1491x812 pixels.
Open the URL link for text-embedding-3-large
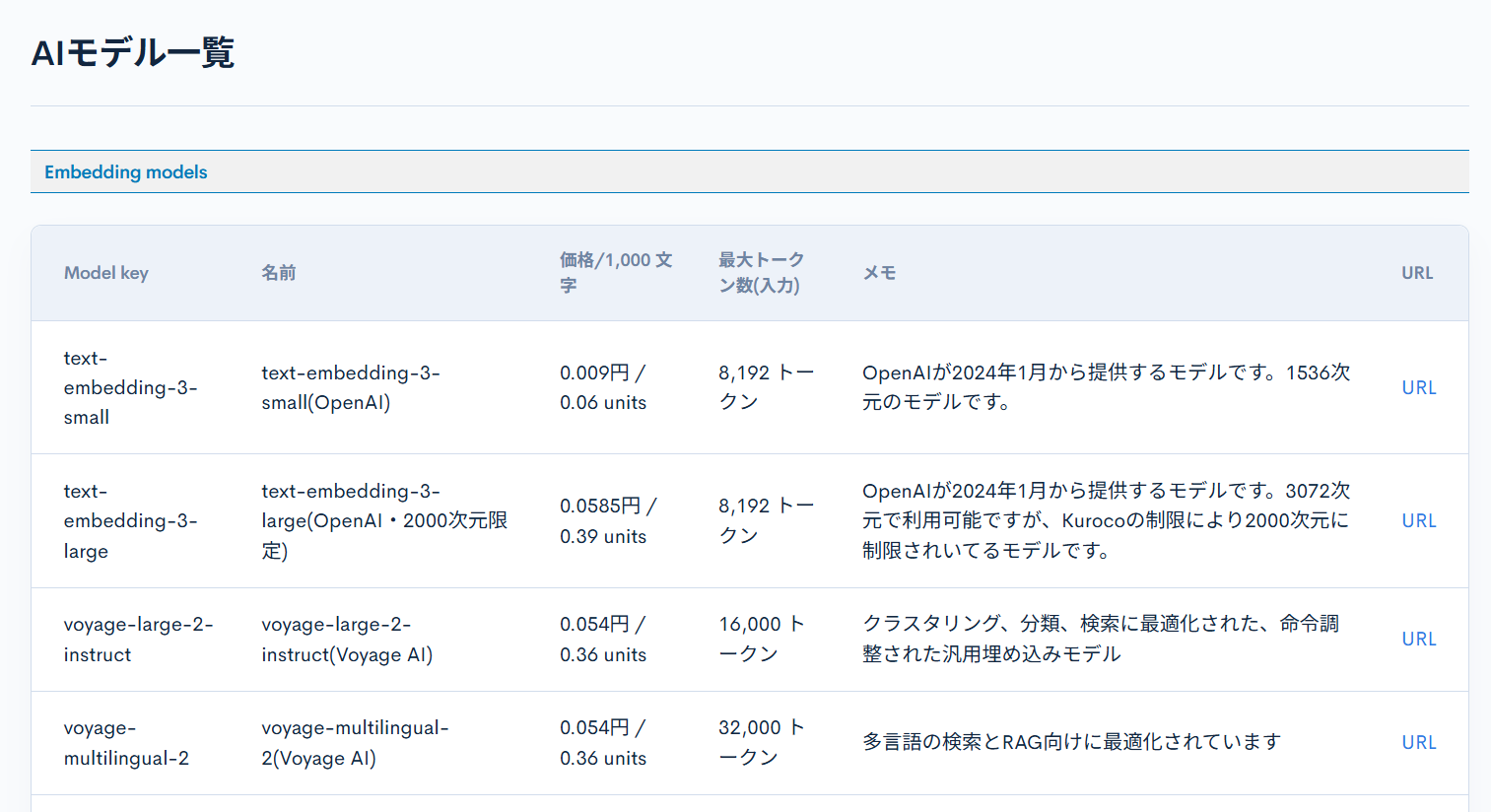pos(1418,520)
